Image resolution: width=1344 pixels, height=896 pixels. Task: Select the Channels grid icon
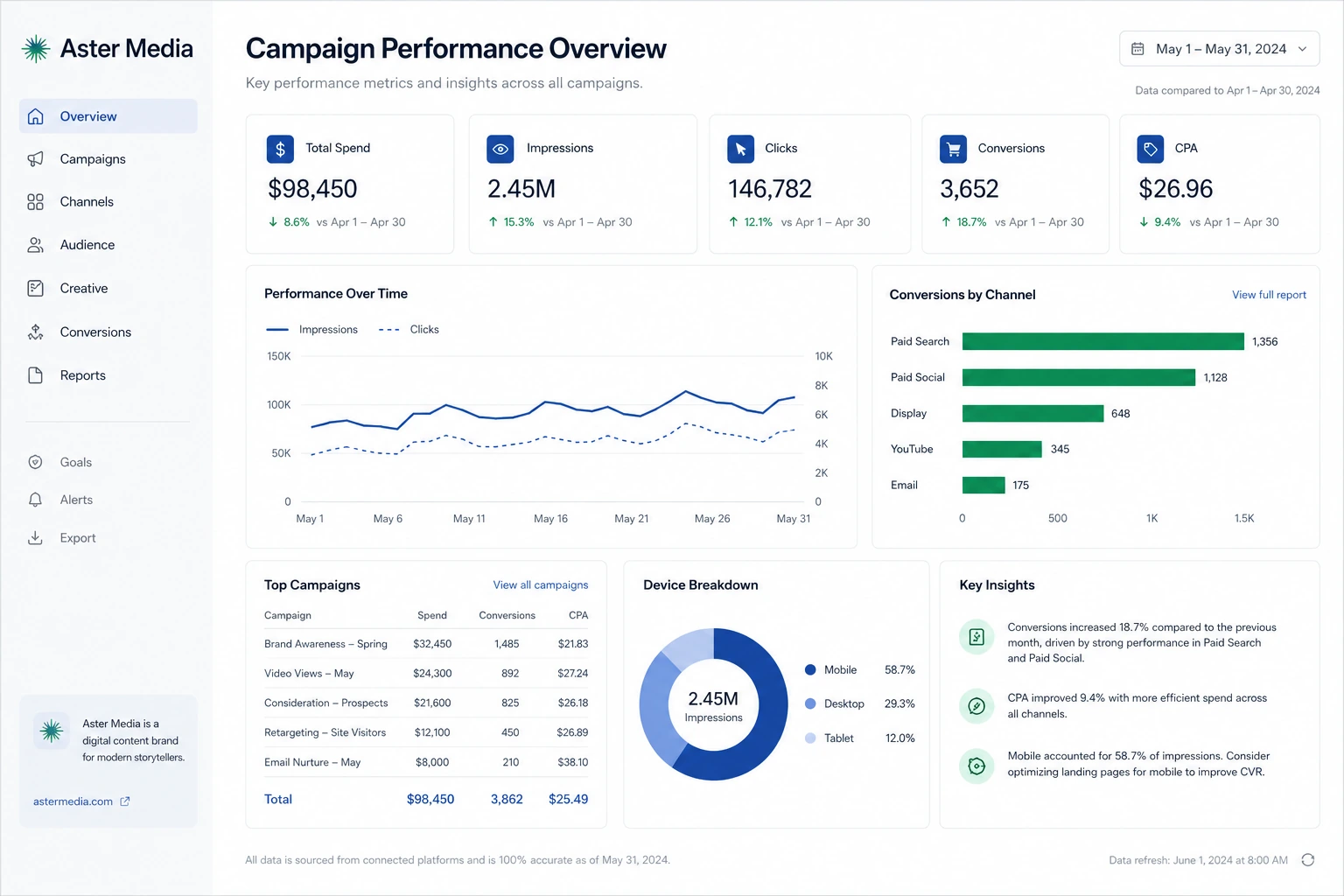point(36,202)
